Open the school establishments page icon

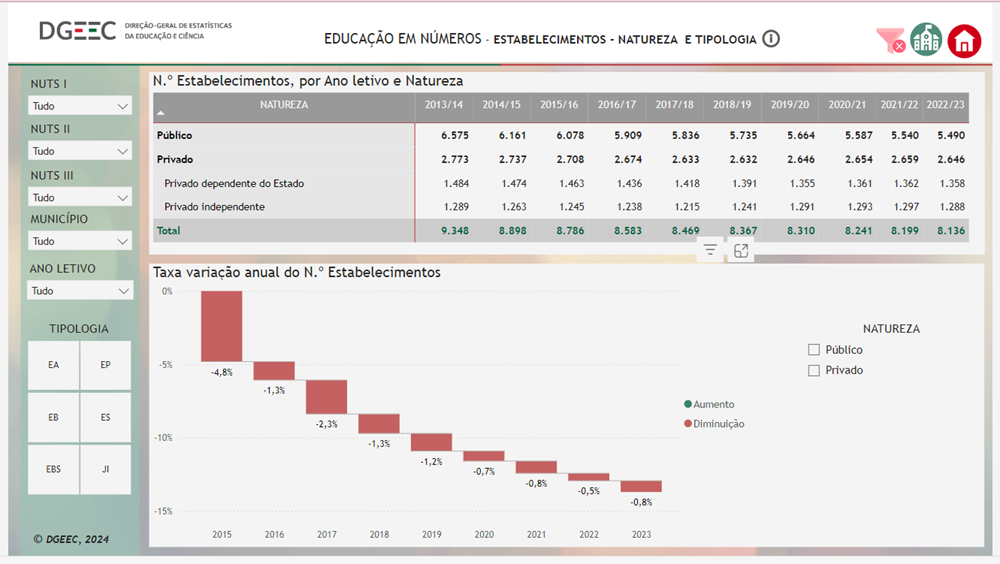pyautogui.click(x=926, y=40)
